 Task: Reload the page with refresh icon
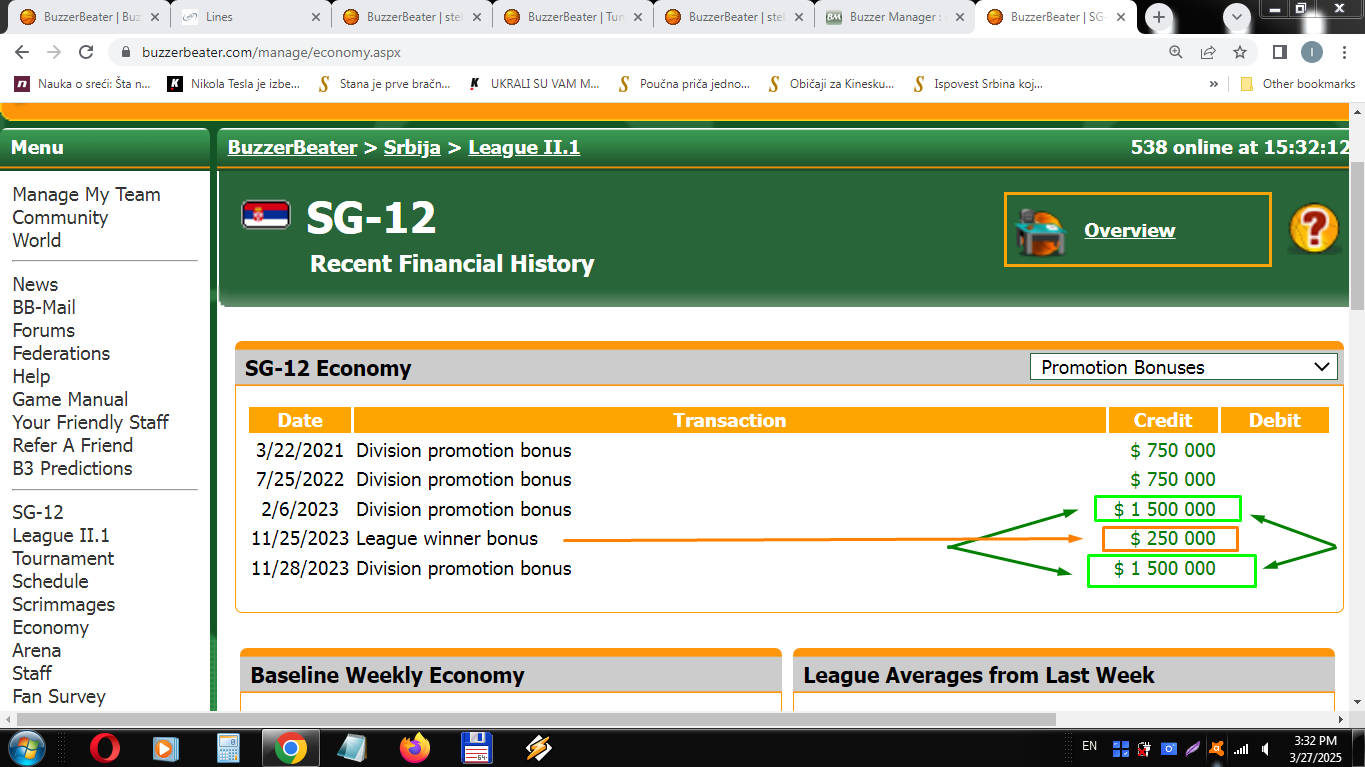[x=86, y=52]
